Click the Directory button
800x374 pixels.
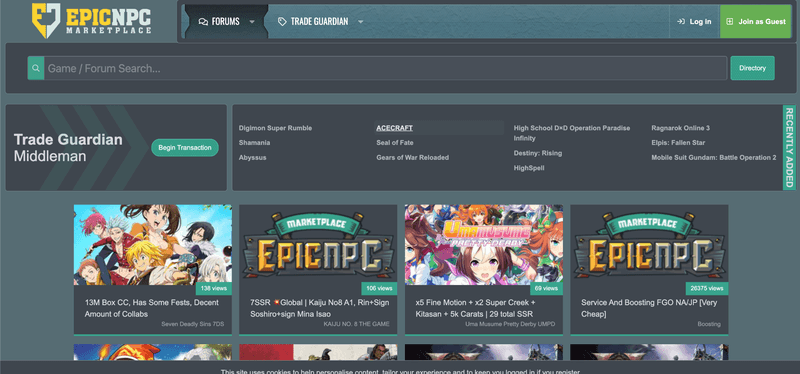coord(752,68)
